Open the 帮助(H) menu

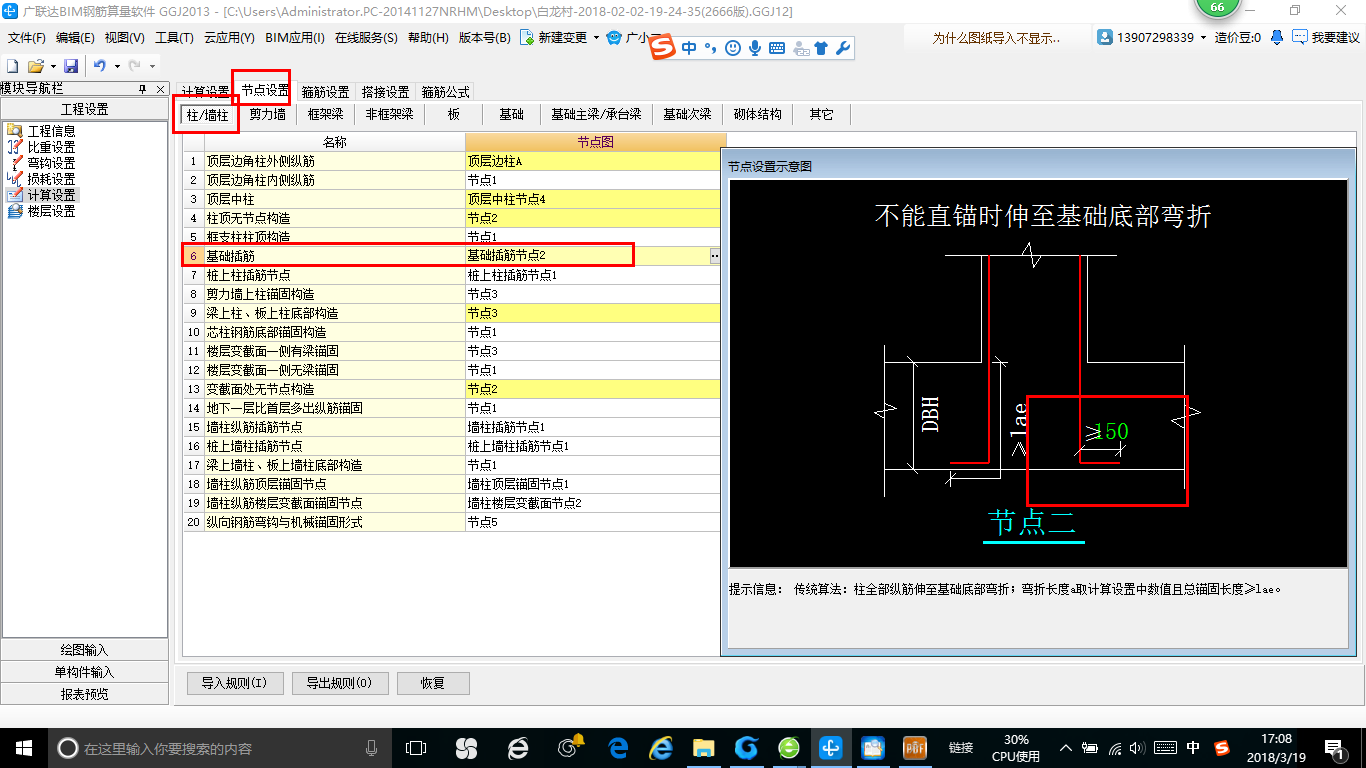(428, 38)
